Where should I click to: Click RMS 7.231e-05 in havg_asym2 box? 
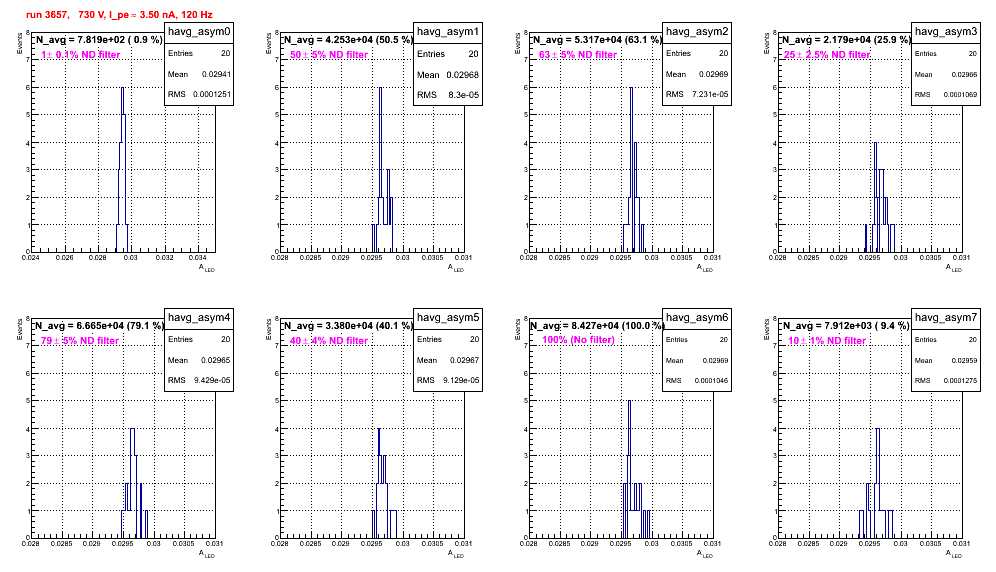[x=697, y=95]
